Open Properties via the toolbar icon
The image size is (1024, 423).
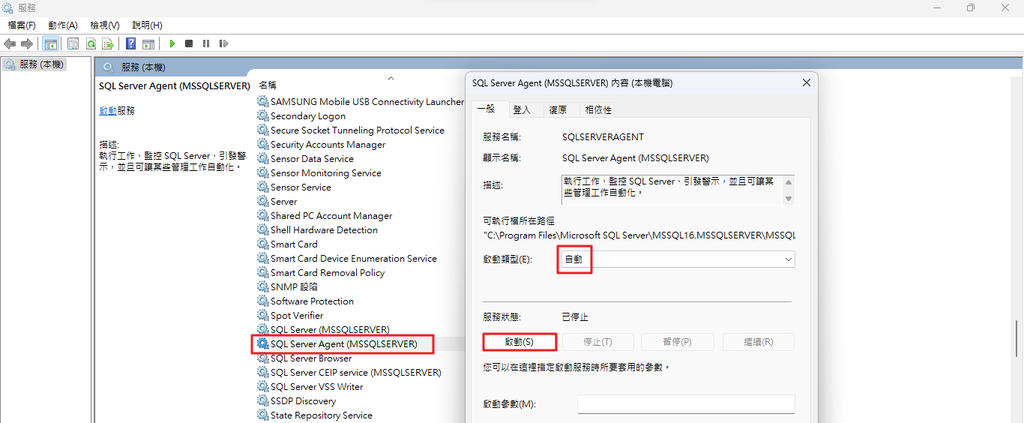pos(73,44)
